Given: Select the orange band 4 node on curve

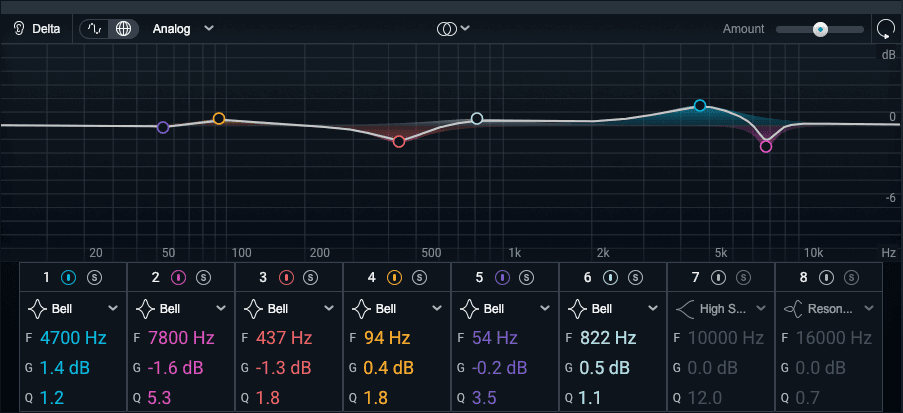Looking at the screenshot, I should coord(219,119).
